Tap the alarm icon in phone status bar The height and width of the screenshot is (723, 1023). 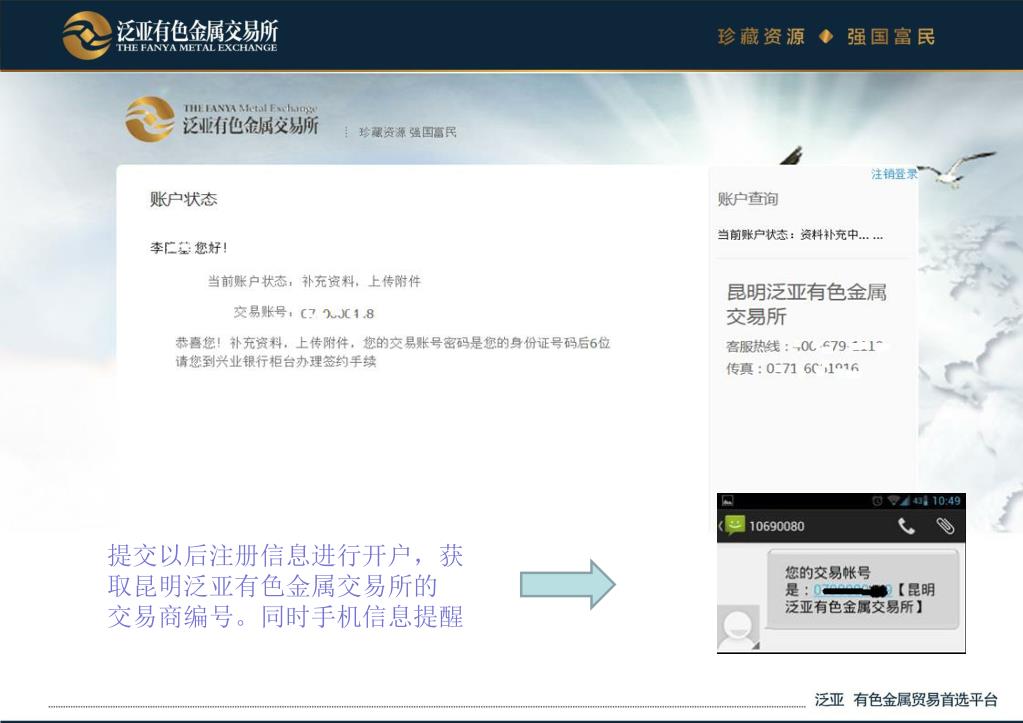(x=878, y=501)
